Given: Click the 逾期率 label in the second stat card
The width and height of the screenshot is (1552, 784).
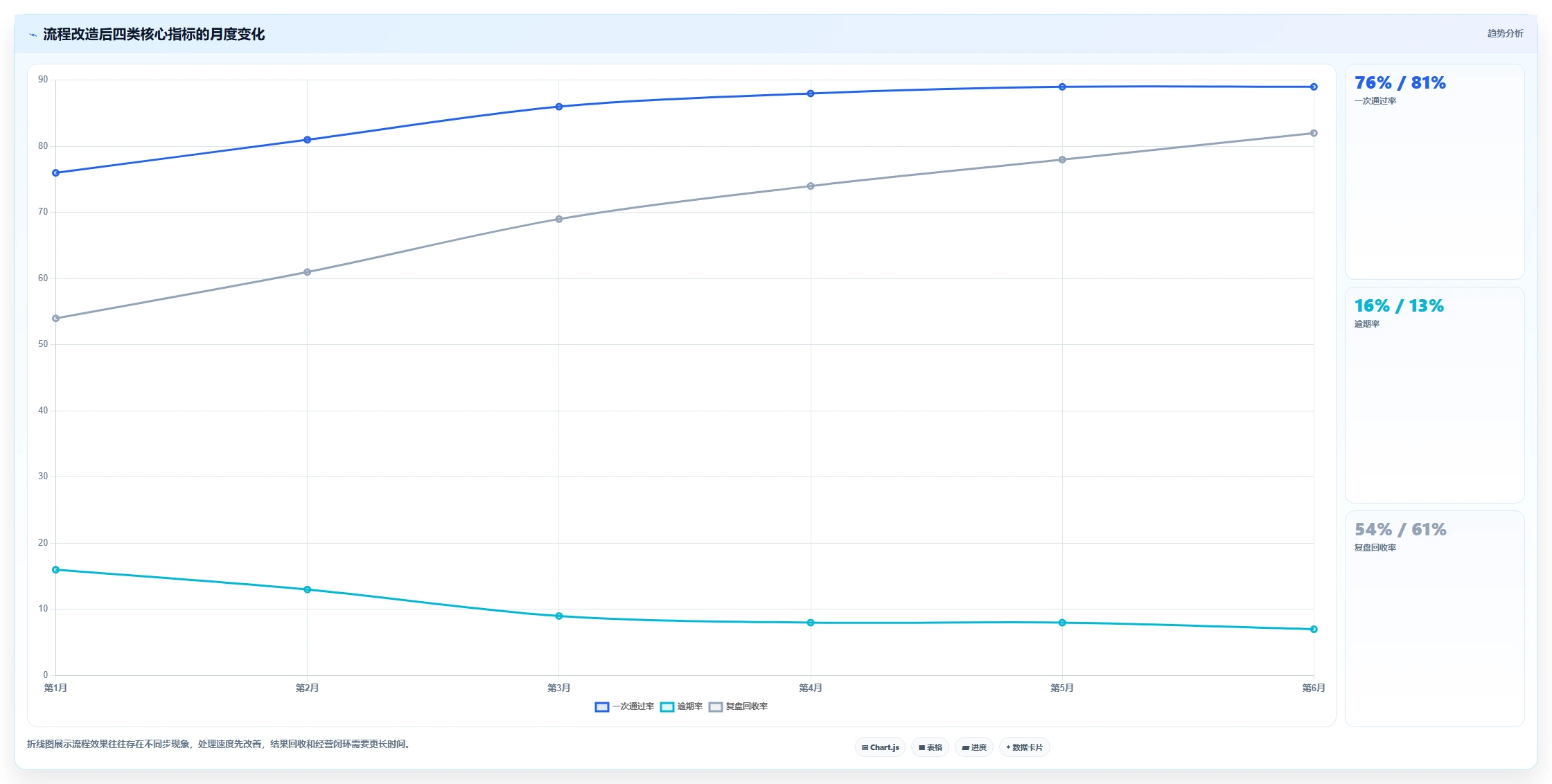Looking at the screenshot, I should pos(1367,324).
